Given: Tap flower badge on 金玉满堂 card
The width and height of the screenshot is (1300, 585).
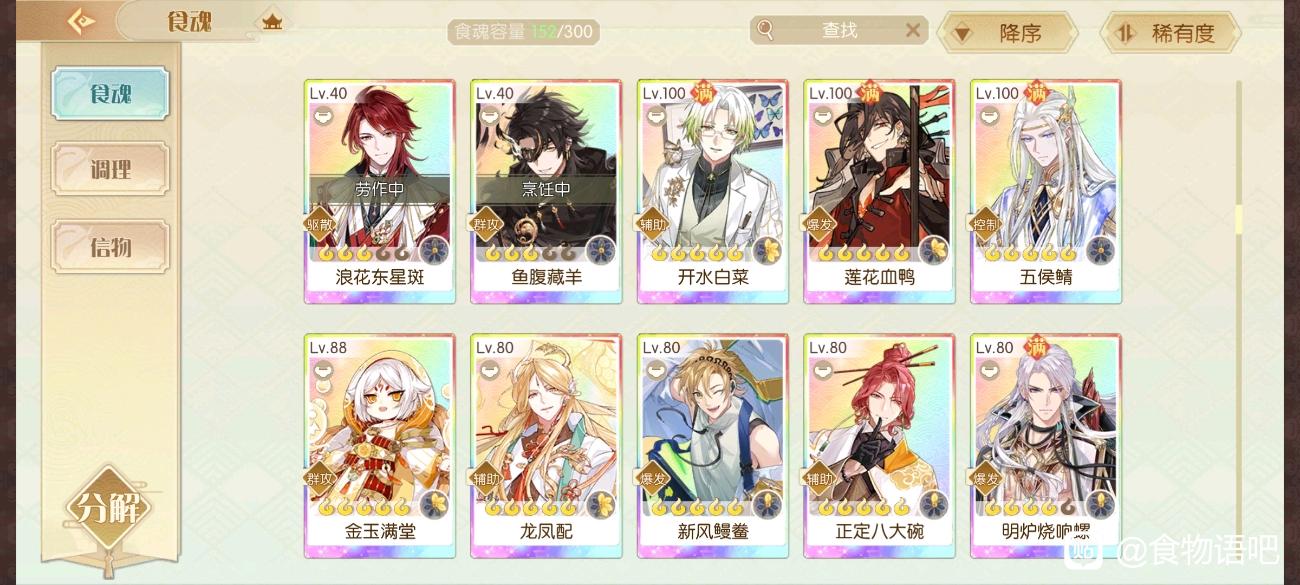Looking at the screenshot, I should pos(433,505).
